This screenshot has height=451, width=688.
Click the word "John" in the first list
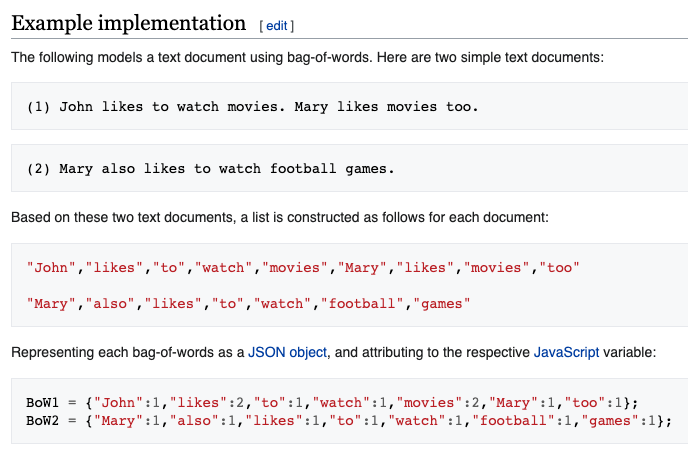tap(51, 268)
